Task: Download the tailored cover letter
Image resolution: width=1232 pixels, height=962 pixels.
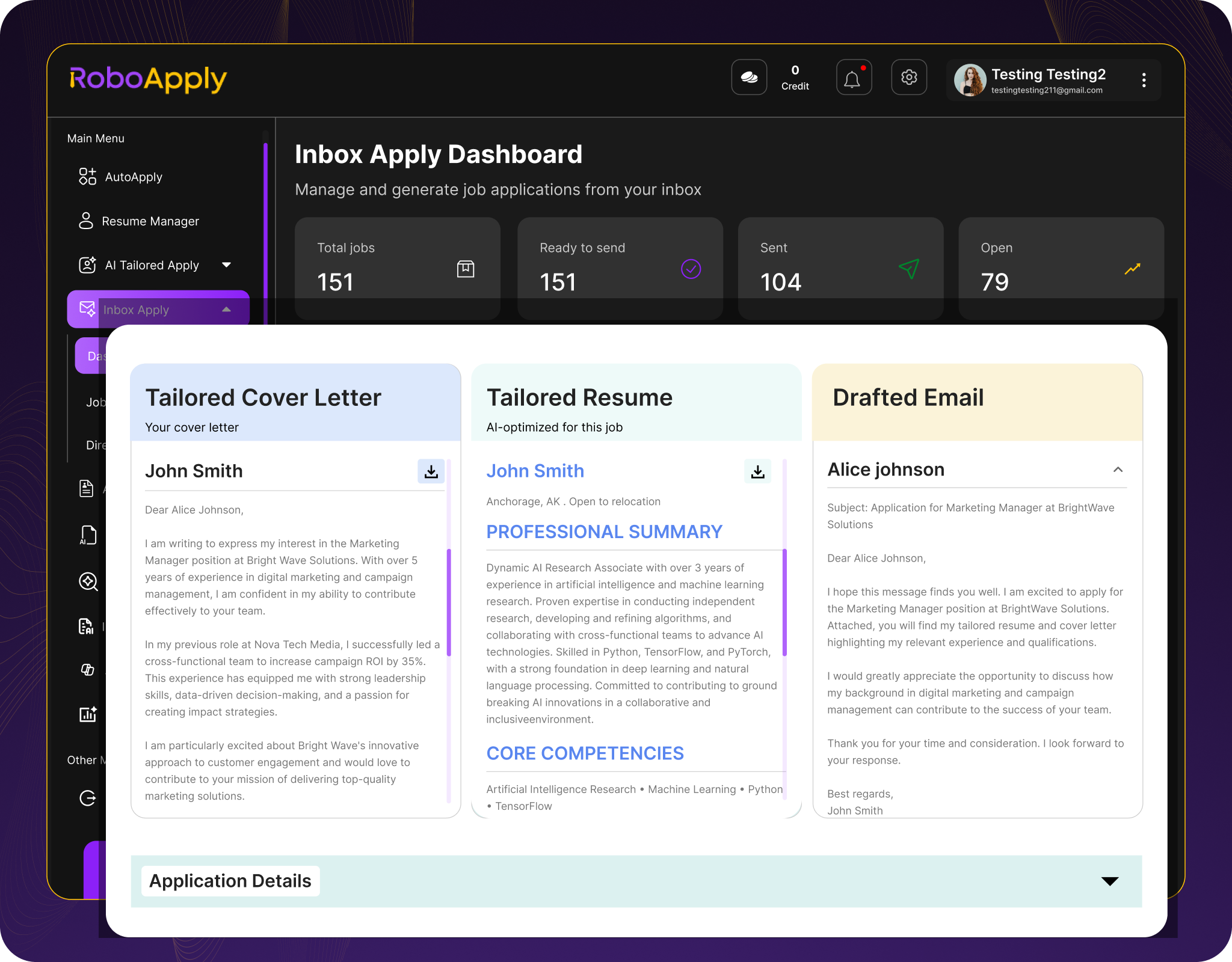Action: (431, 471)
